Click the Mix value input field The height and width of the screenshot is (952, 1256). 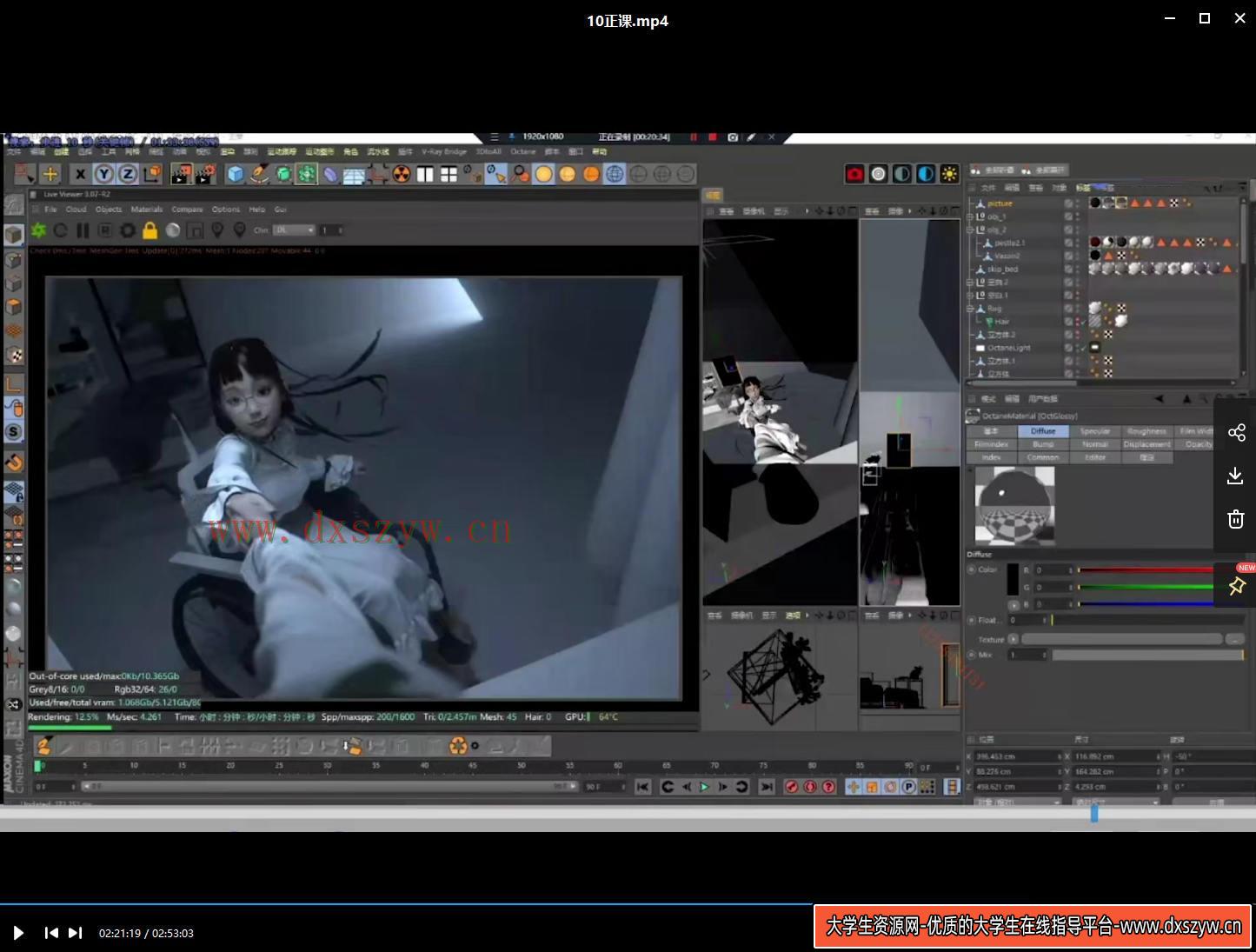(x=1027, y=655)
